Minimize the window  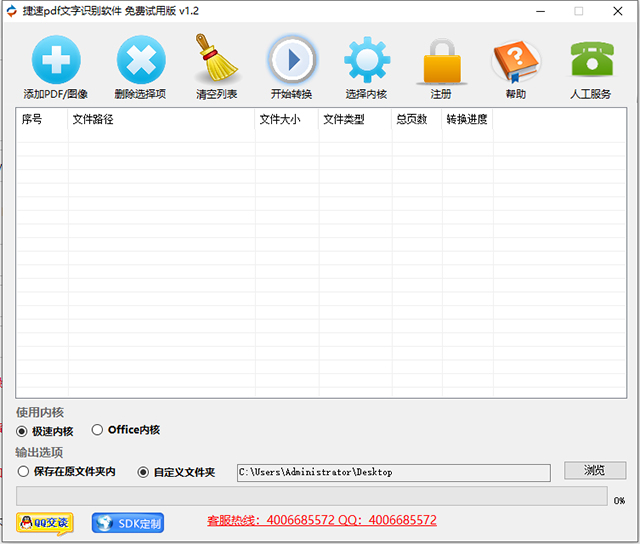tap(541, 11)
